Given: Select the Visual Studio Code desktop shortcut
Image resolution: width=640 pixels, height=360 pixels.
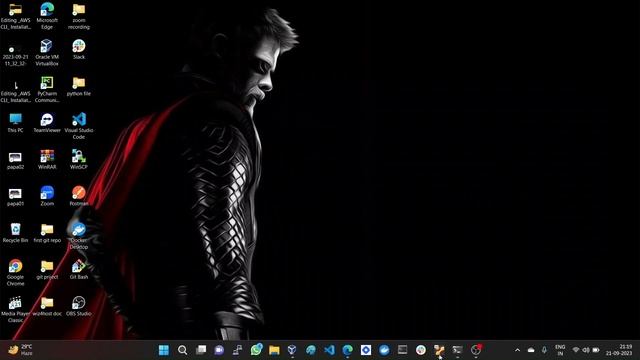Looking at the screenshot, I should 79,126.
